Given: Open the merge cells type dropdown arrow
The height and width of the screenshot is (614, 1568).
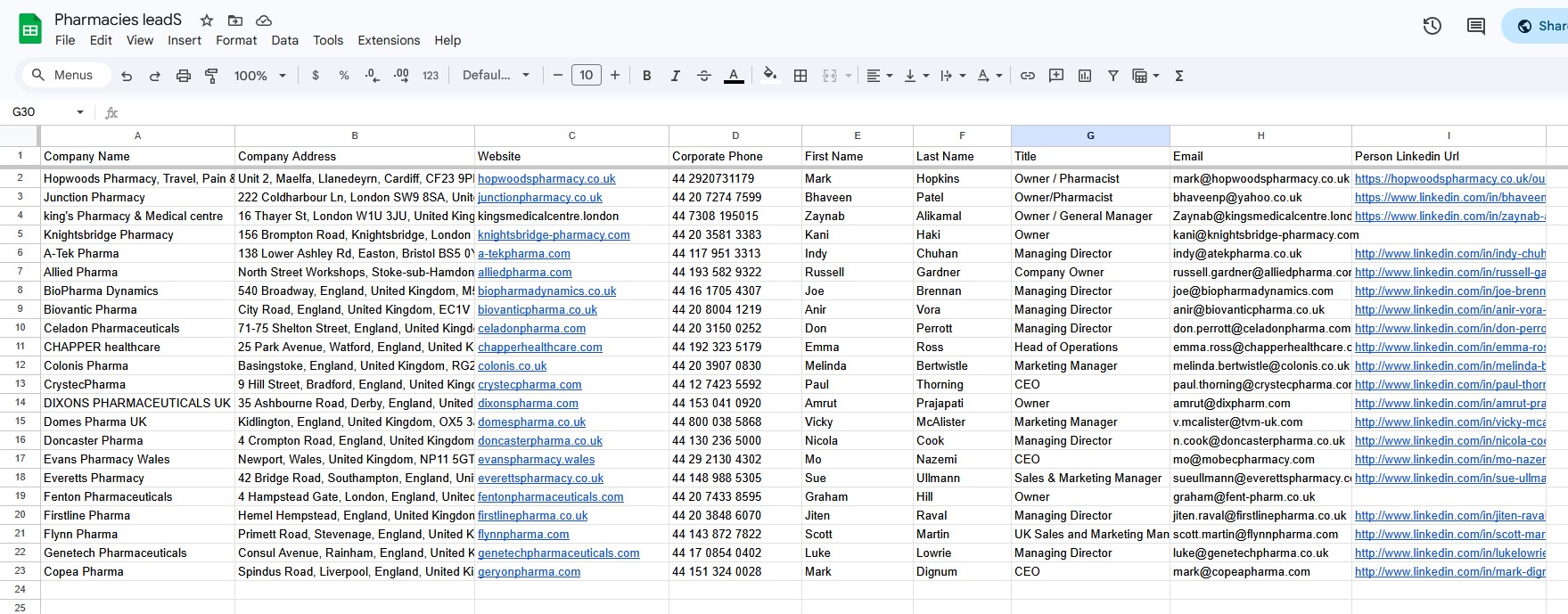Looking at the screenshot, I should (849, 76).
